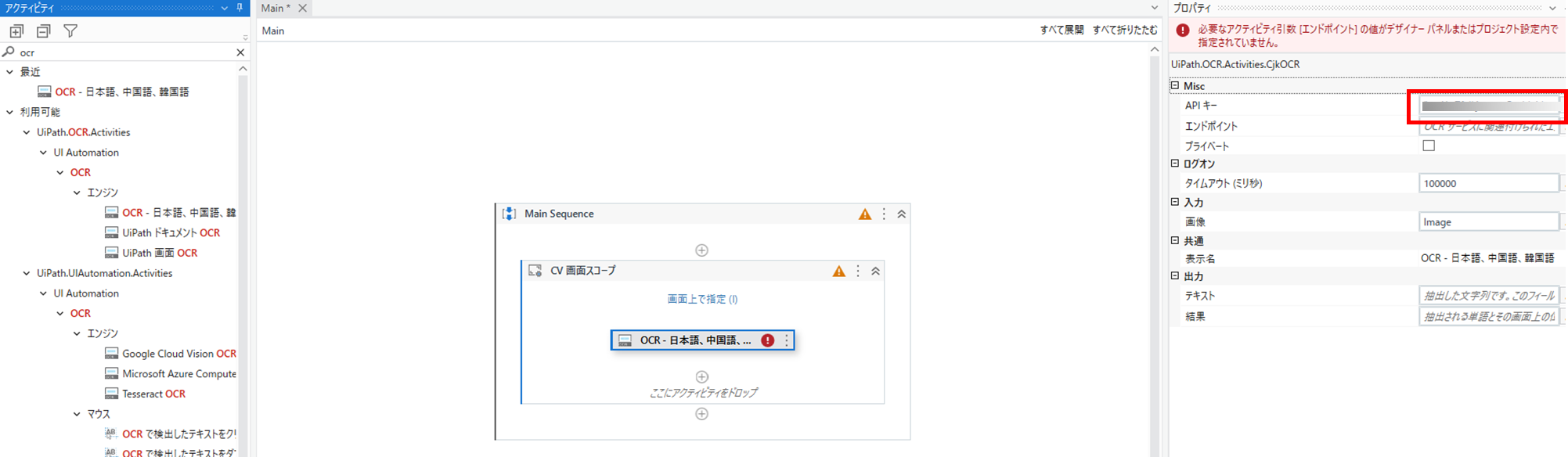
Task: Click the 結果 output field
Action: [1489, 316]
